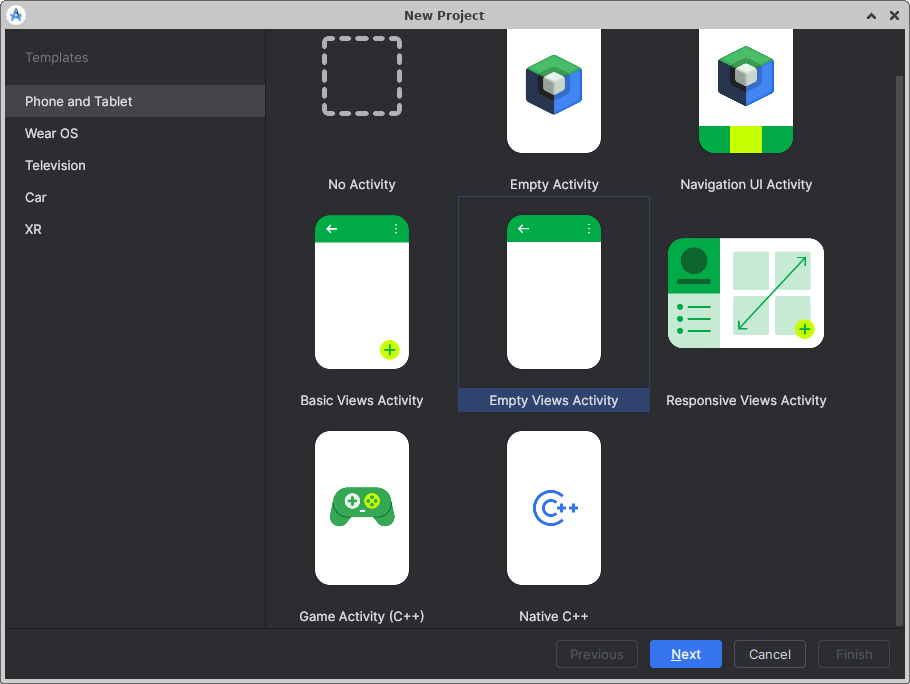Click the Android Studio logo in title bar
The image size is (910, 684).
(x=16, y=15)
